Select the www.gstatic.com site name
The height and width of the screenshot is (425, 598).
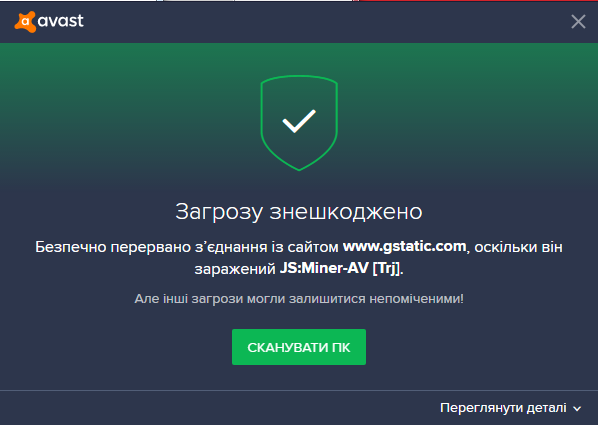point(404,246)
